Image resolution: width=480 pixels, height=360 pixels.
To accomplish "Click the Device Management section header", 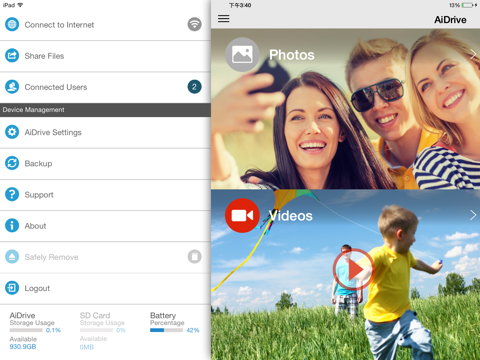I will coord(105,110).
